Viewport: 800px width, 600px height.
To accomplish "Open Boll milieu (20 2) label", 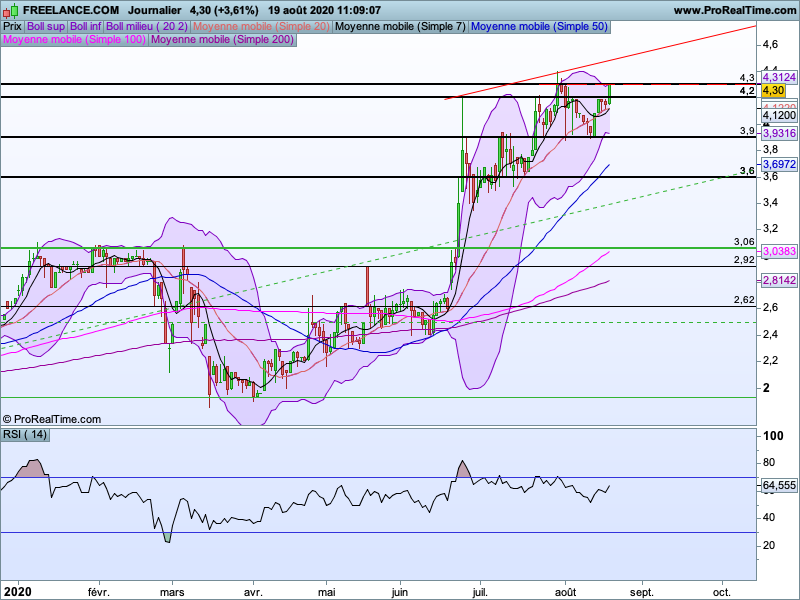I will click(x=147, y=27).
